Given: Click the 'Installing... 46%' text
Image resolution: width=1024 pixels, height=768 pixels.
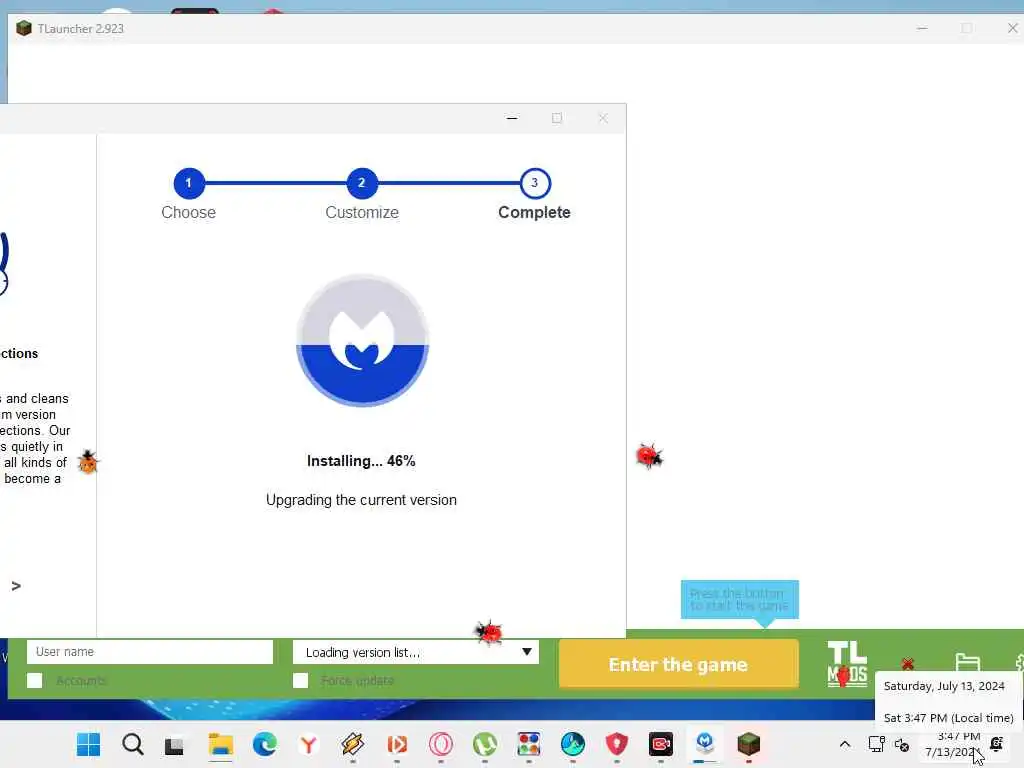Looking at the screenshot, I should (x=361, y=461).
